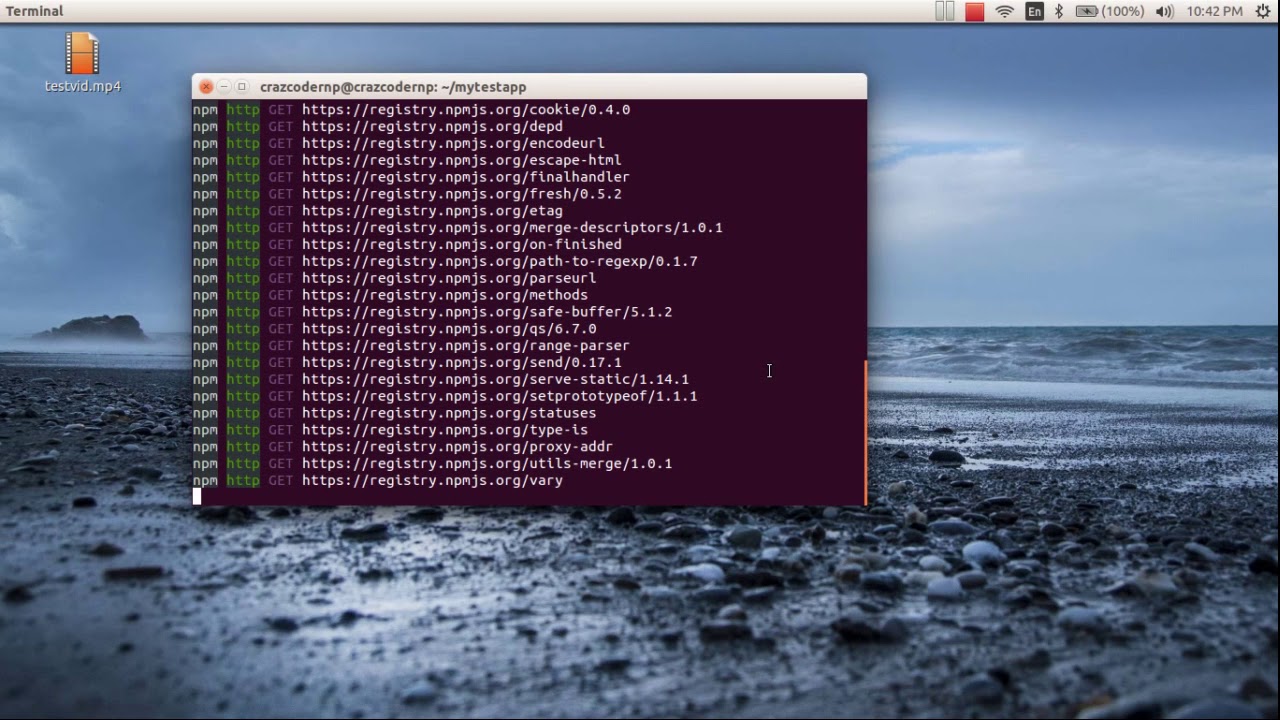Click the registry URL ending in encodeurl

(x=453, y=144)
